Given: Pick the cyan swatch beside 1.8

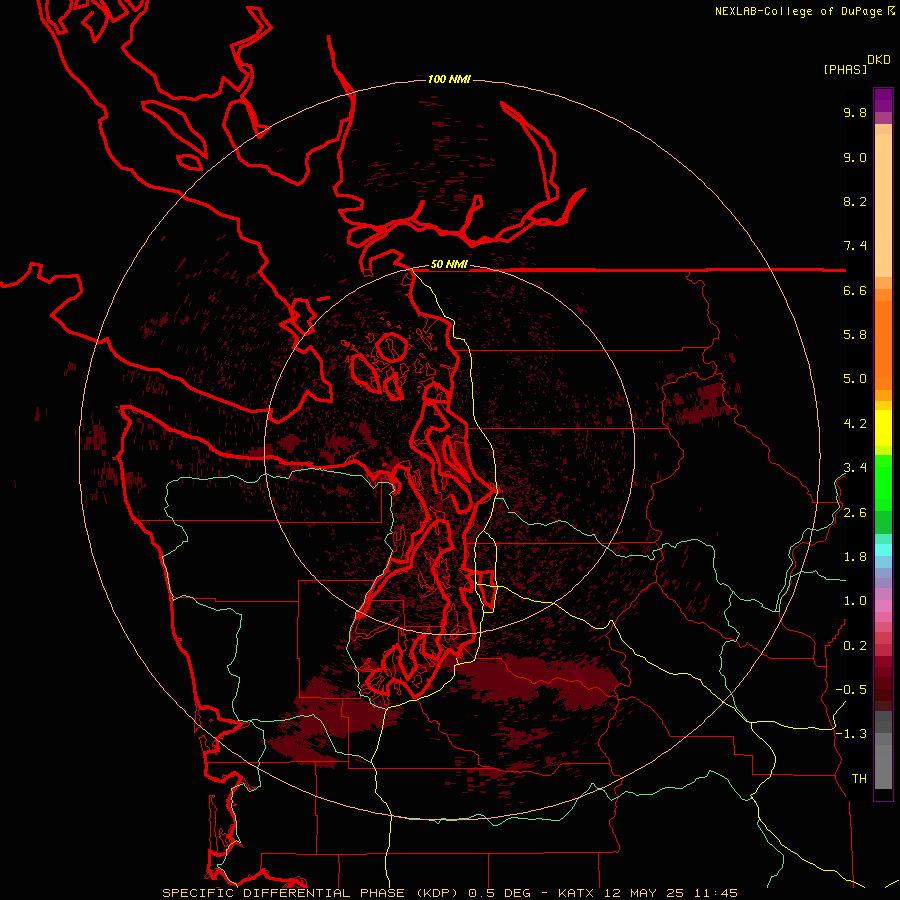Looking at the screenshot, I should point(883,550).
